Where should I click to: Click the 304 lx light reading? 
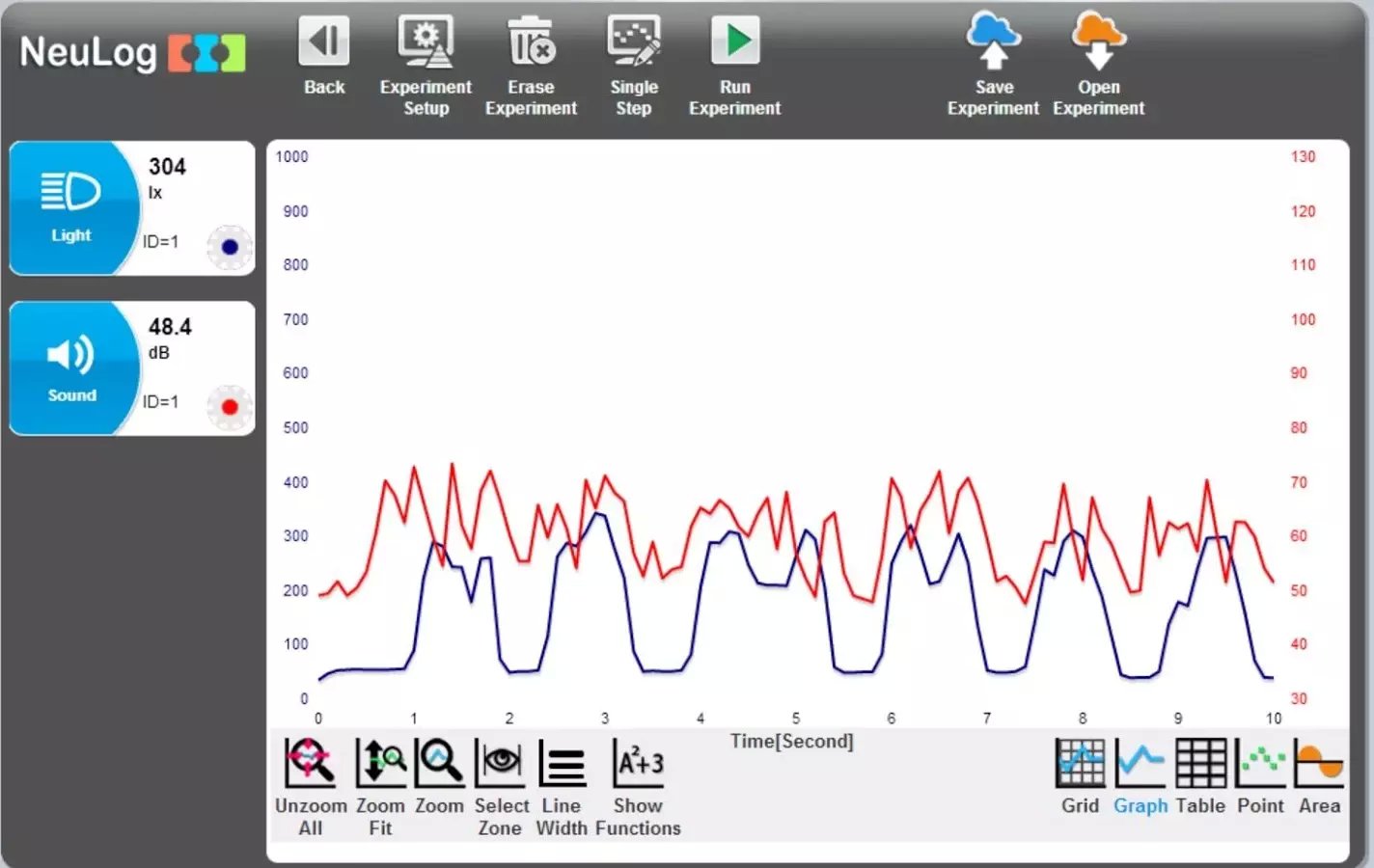(167, 176)
